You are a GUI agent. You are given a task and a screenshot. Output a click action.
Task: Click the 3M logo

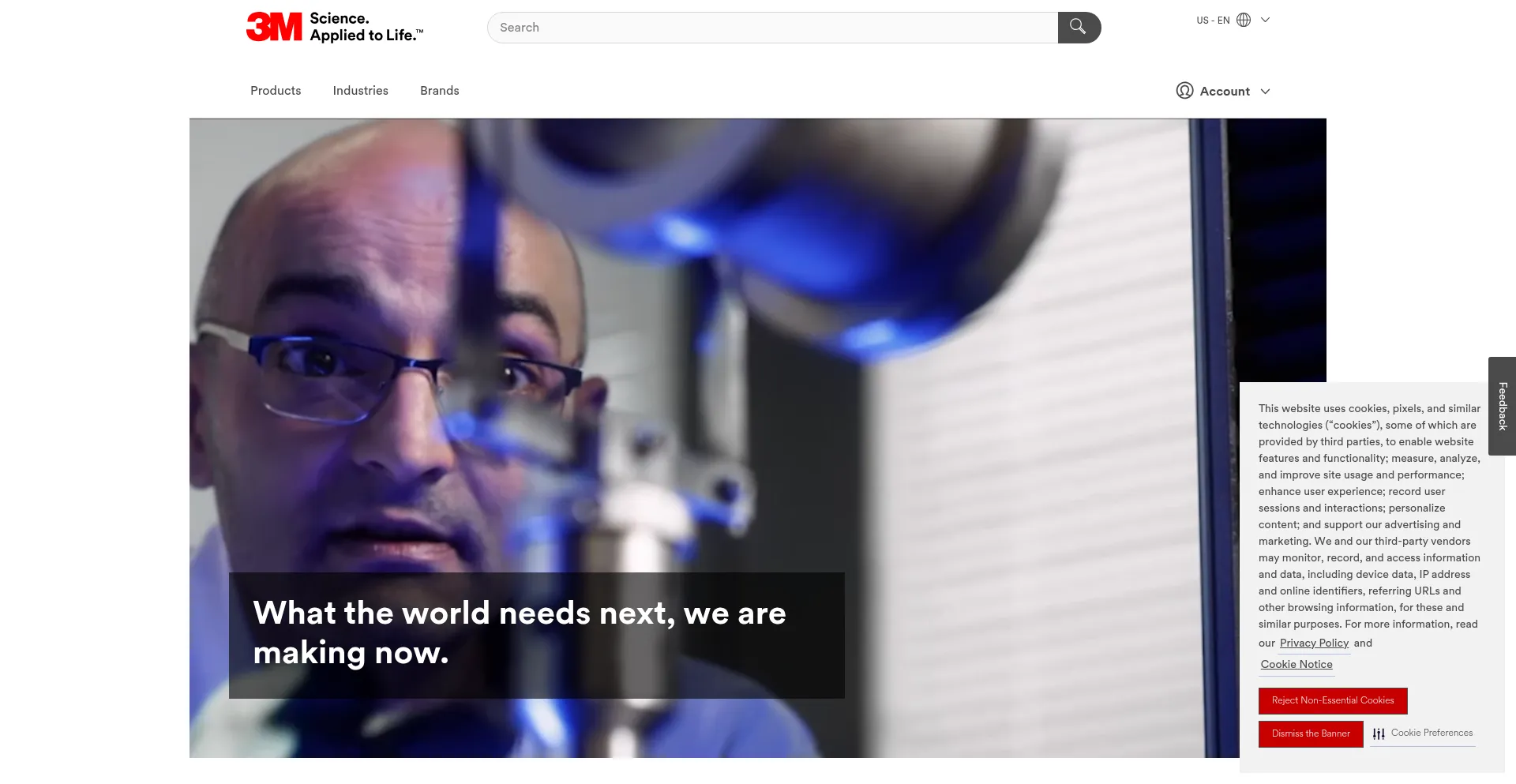274,27
